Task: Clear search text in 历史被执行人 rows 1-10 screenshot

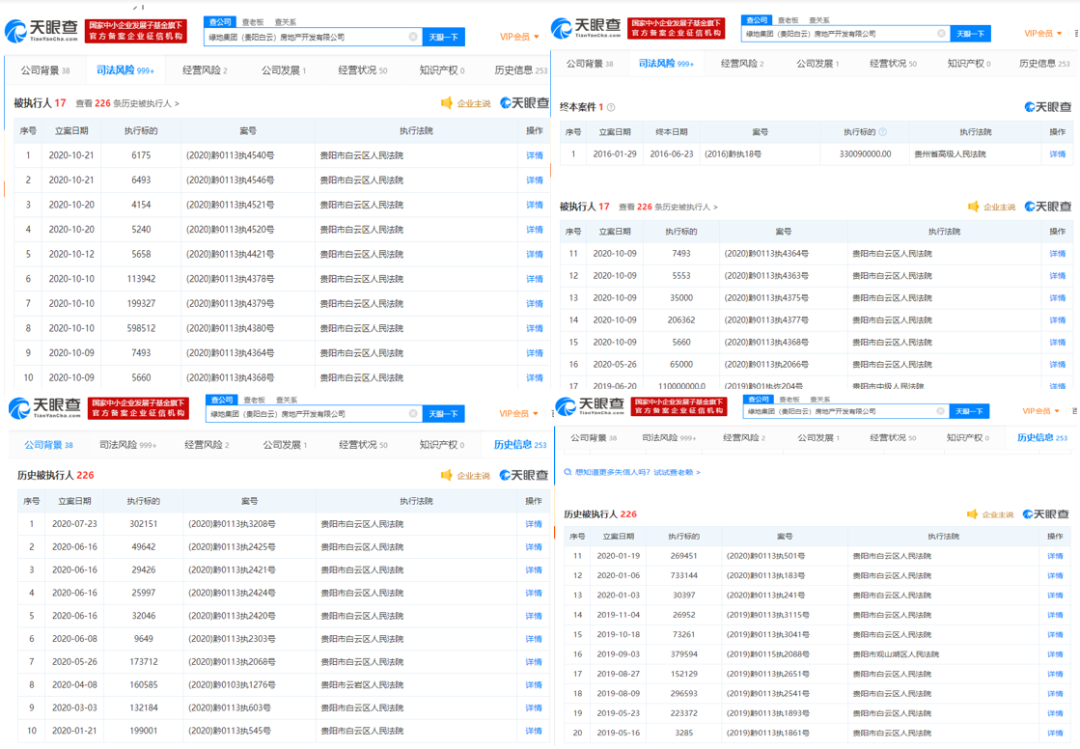Action: tap(413, 413)
